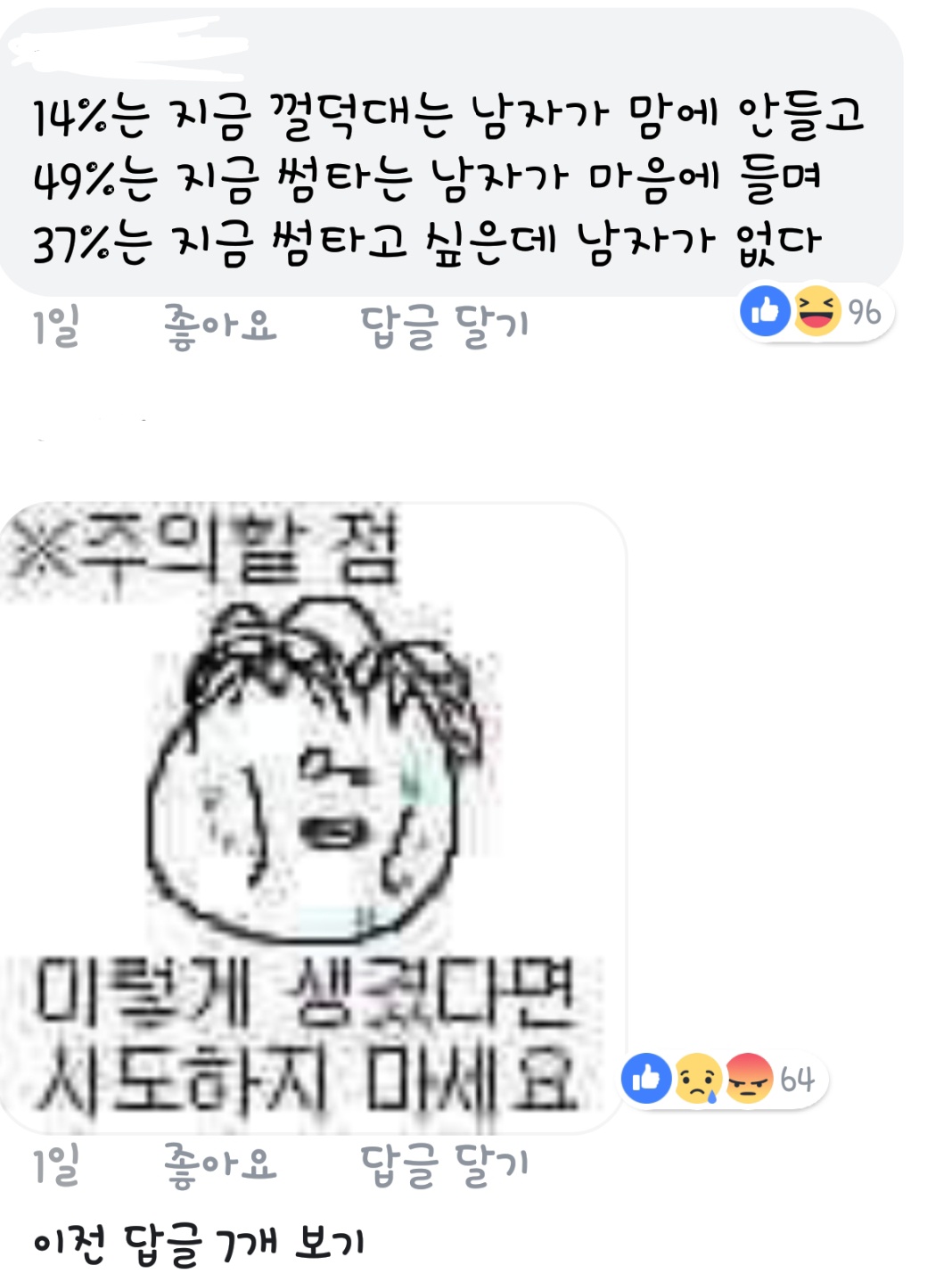Click the 1일 timestamp under image comment
The height and width of the screenshot is (1282, 952).
tap(56, 1165)
